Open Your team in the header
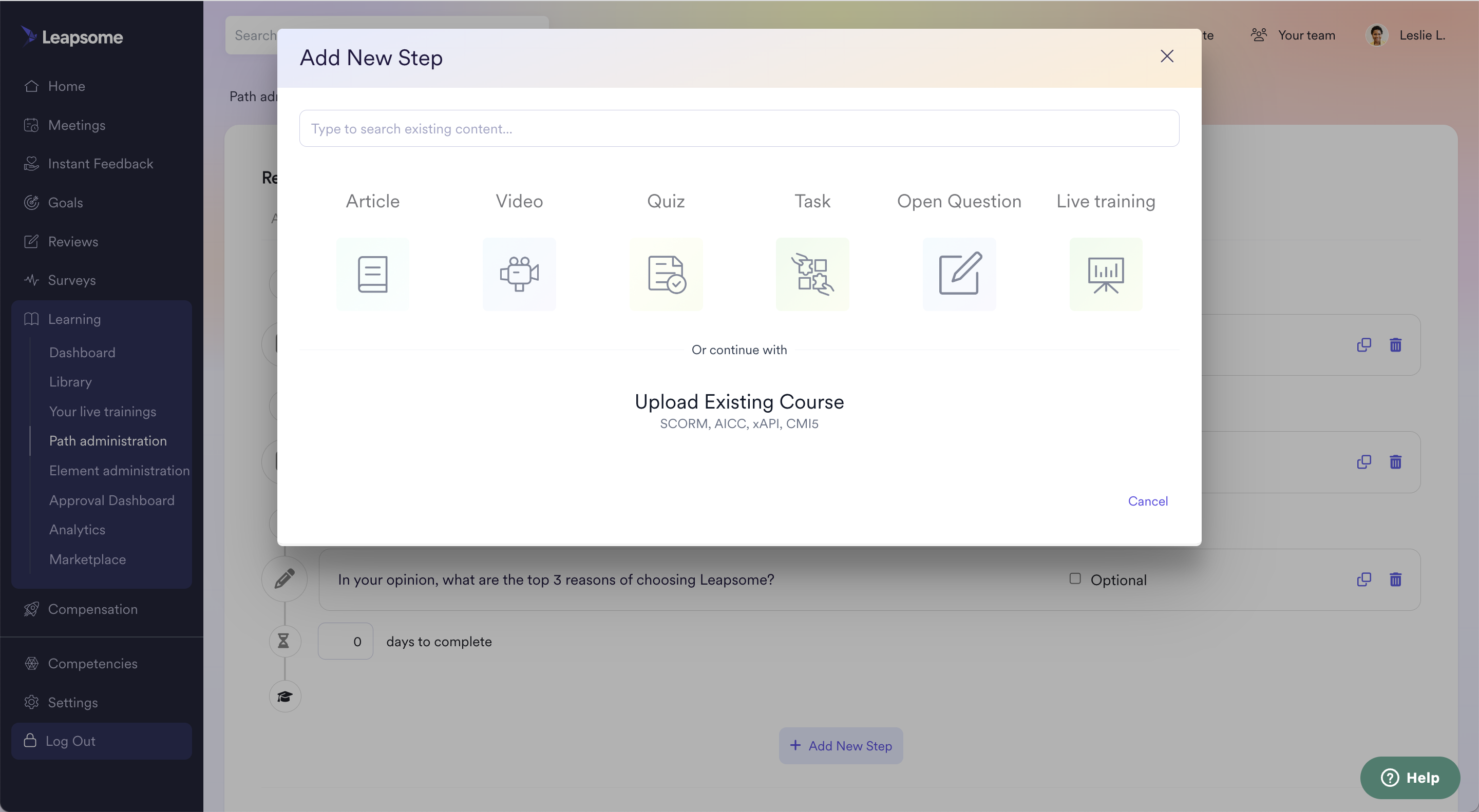This screenshot has width=1479, height=812. tap(1293, 35)
